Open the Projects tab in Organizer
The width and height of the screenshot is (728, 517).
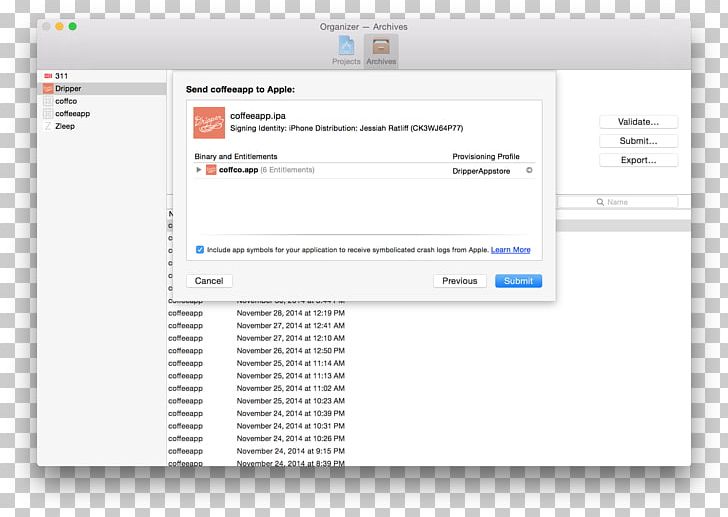coord(346,51)
